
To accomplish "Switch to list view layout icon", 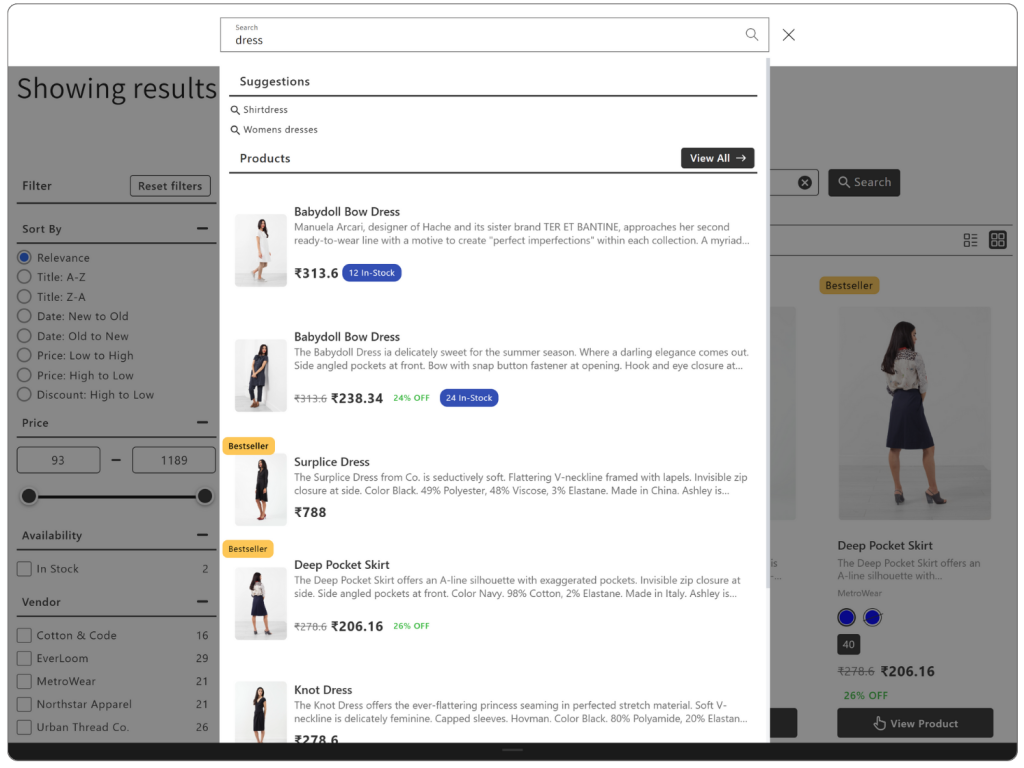I will (x=970, y=240).
